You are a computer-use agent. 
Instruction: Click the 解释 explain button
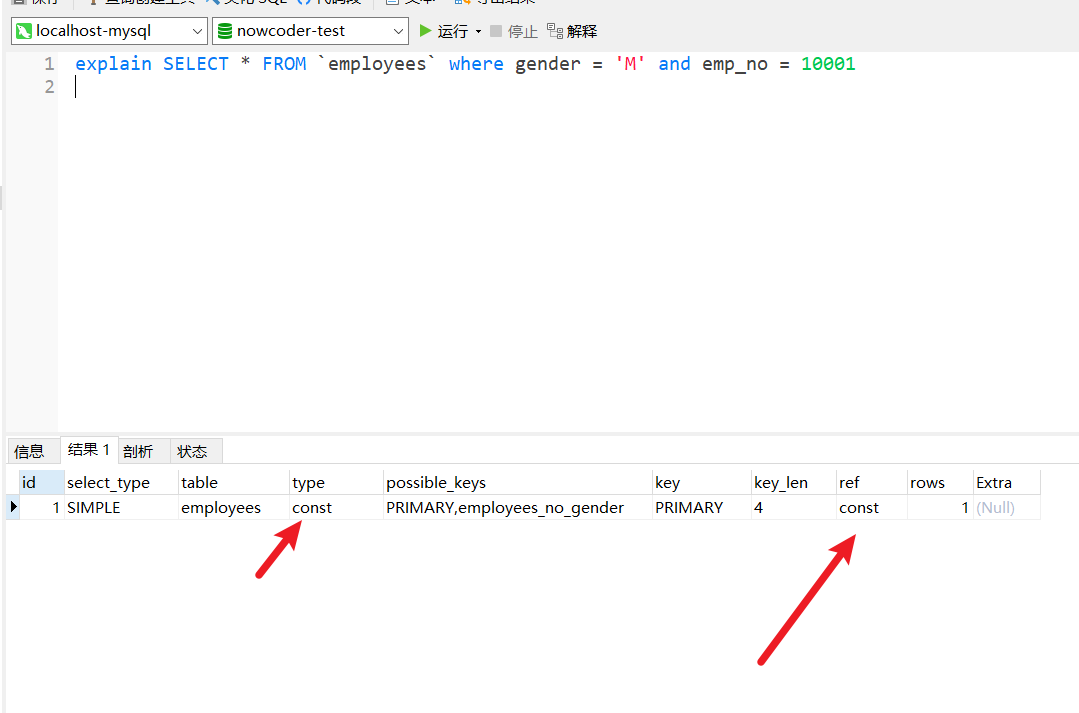(x=572, y=31)
